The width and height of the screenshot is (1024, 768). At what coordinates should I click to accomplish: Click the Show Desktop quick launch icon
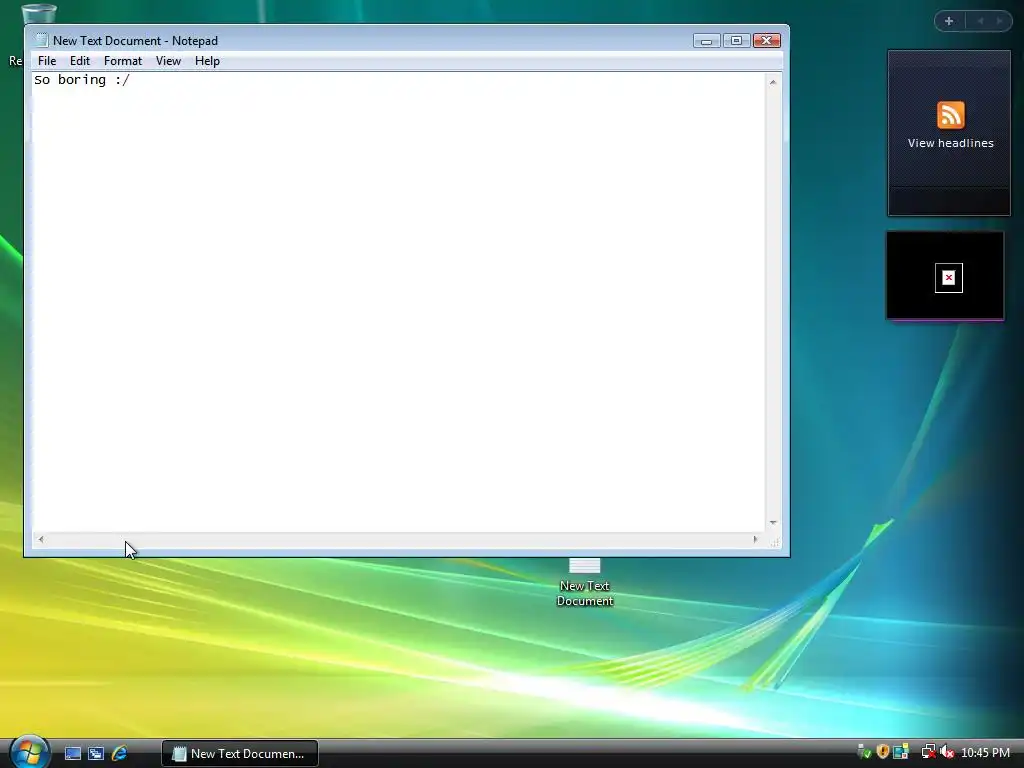point(72,754)
